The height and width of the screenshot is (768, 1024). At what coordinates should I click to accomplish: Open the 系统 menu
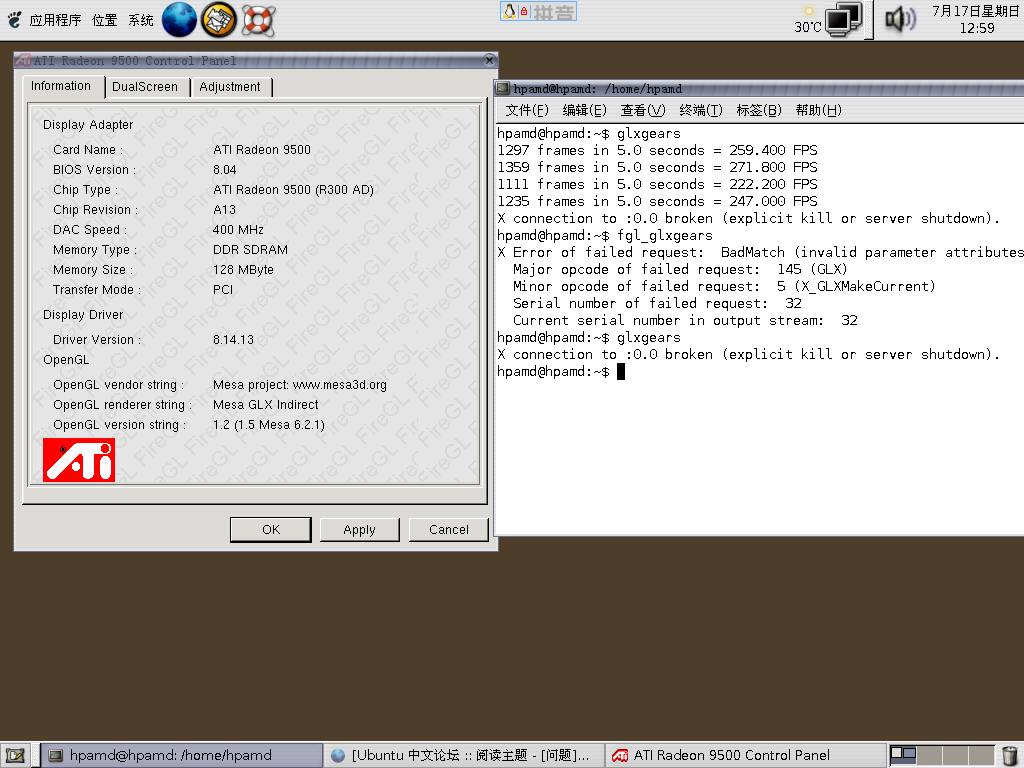coord(141,20)
